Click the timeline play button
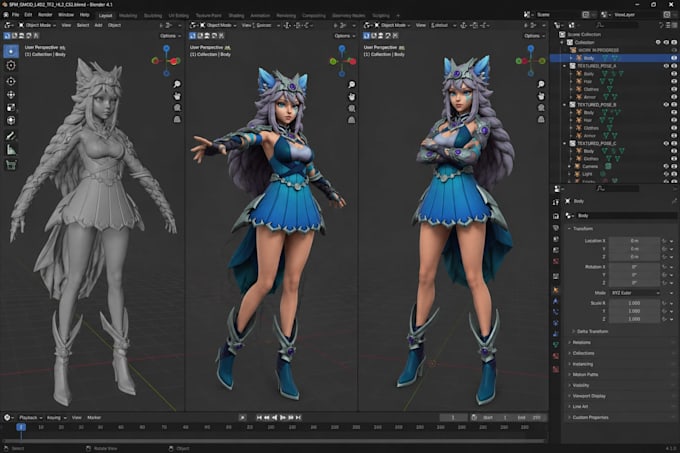 click(283, 417)
